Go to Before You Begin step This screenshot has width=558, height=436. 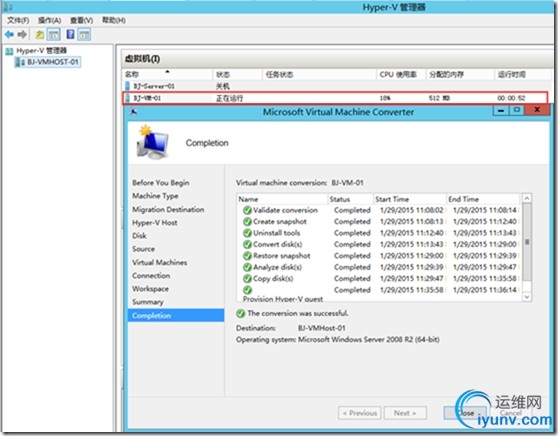coord(160,183)
